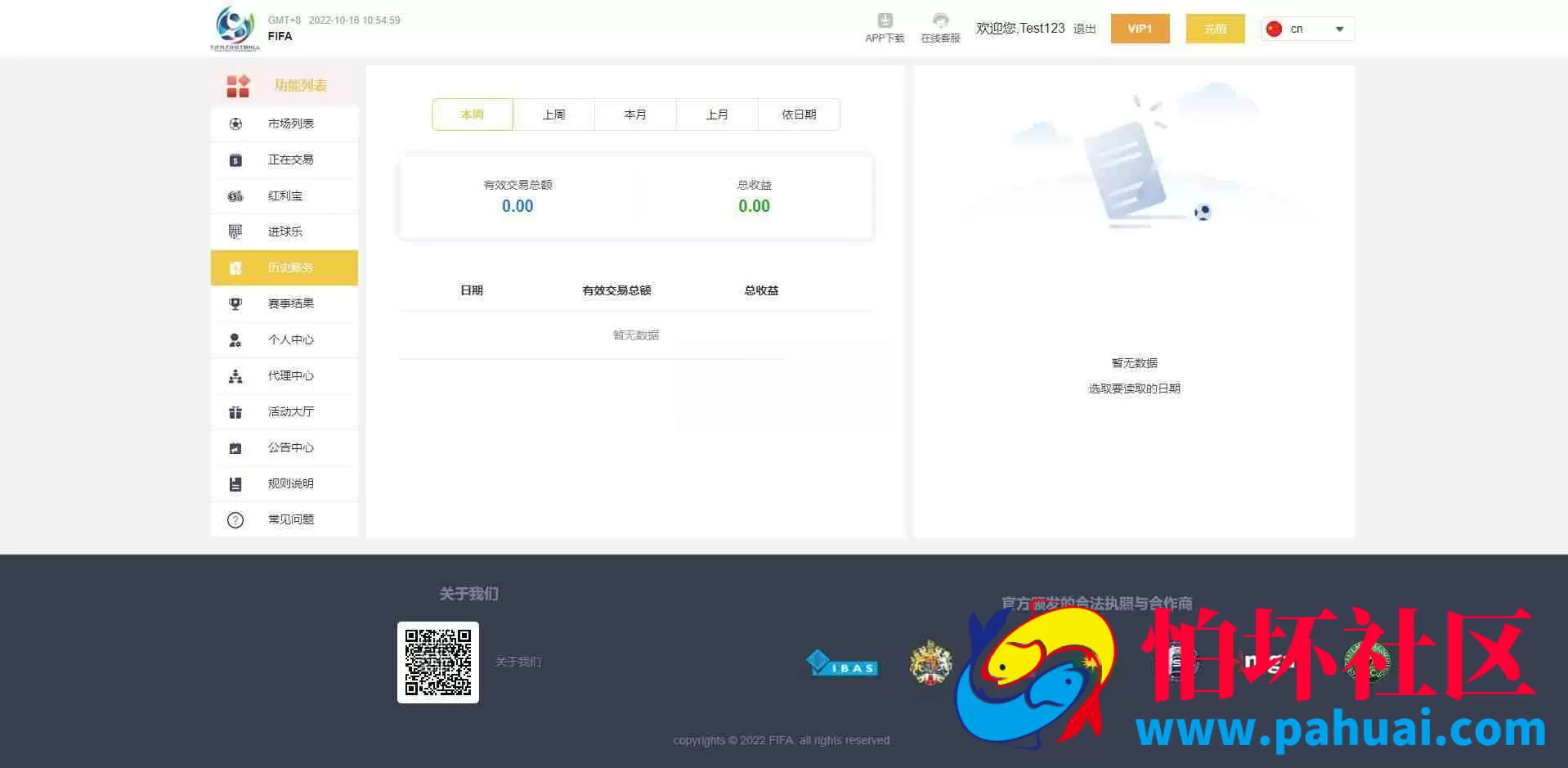The width and height of the screenshot is (1568, 768).
Task: Click the royal crest partner logo
Action: 930,662
